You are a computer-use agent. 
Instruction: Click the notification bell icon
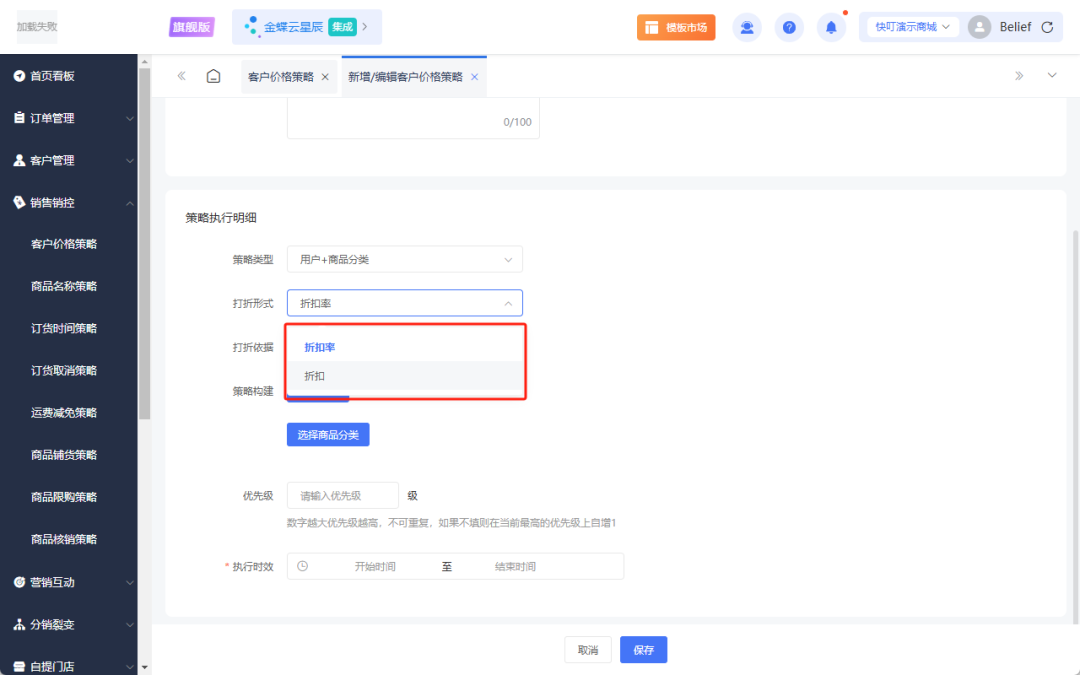[831, 26]
